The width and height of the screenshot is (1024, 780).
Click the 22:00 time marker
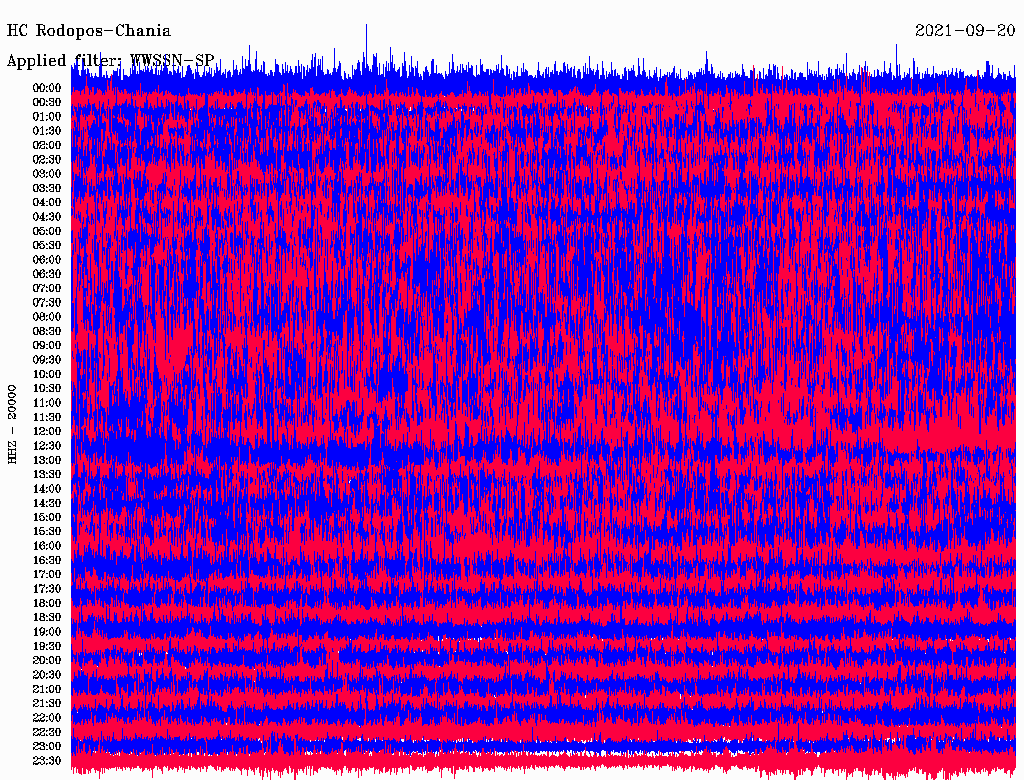tap(47, 718)
